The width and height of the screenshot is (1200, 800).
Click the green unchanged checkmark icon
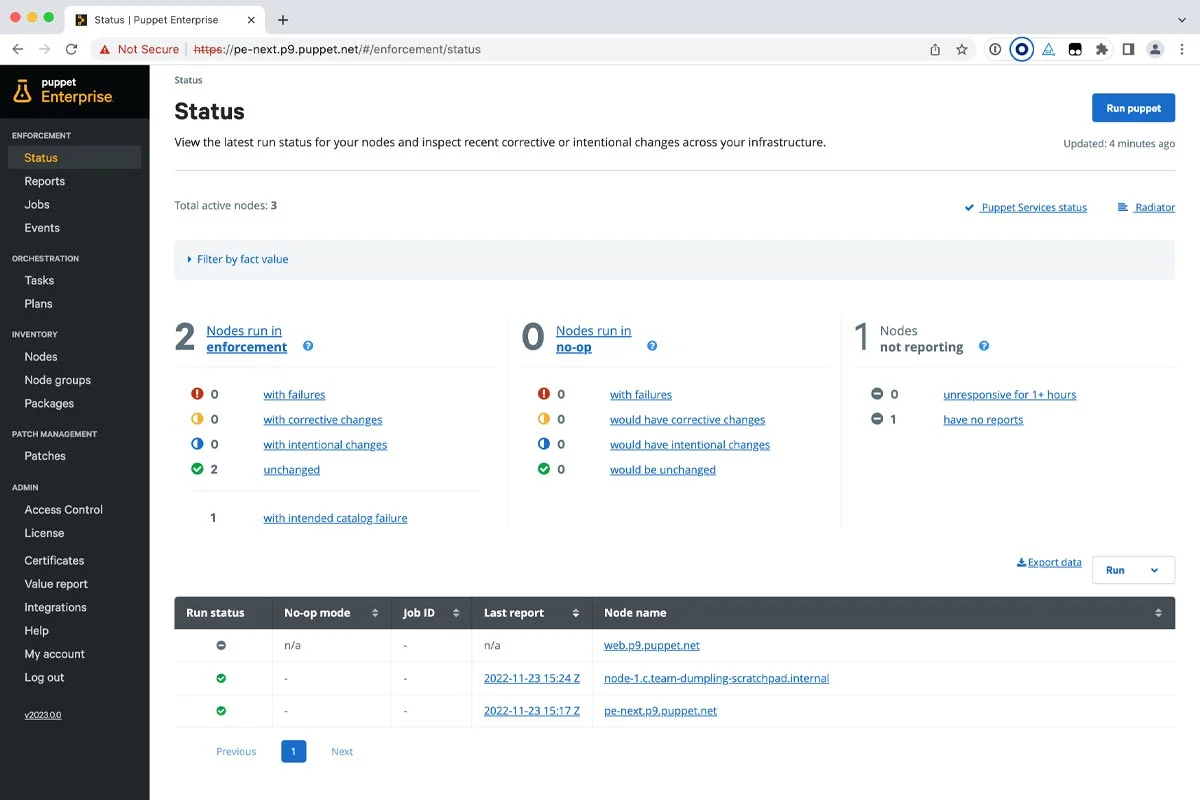tap(195, 469)
